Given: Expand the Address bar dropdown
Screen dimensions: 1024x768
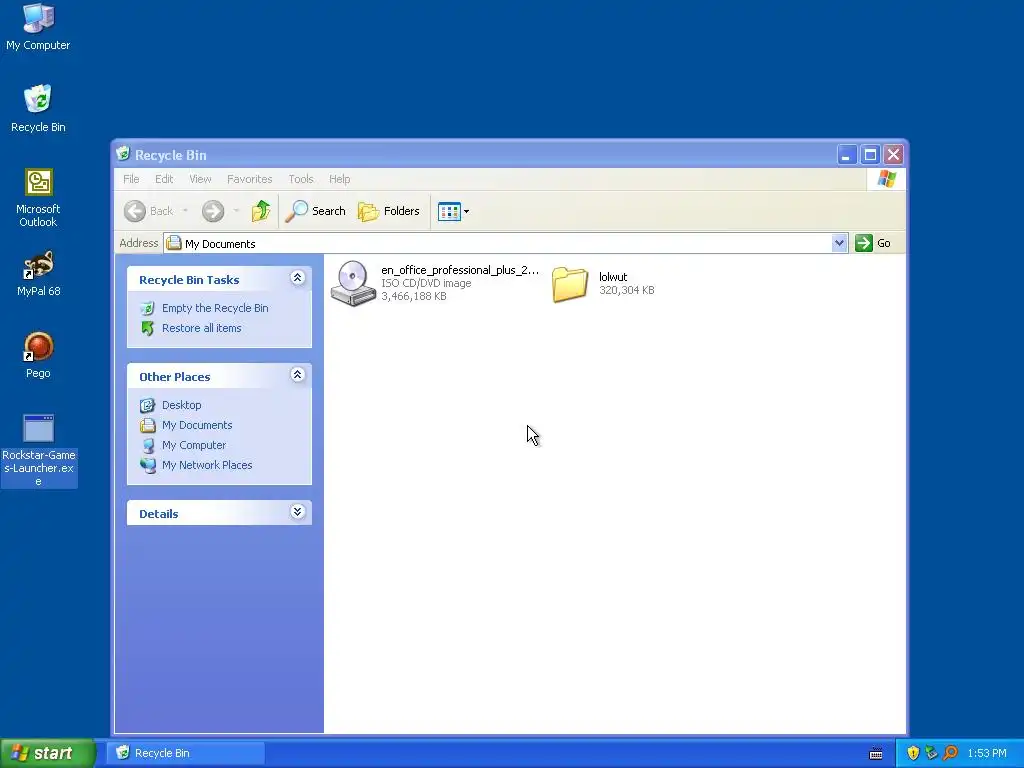Looking at the screenshot, I should pyautogui.click(x=839, y=243).
